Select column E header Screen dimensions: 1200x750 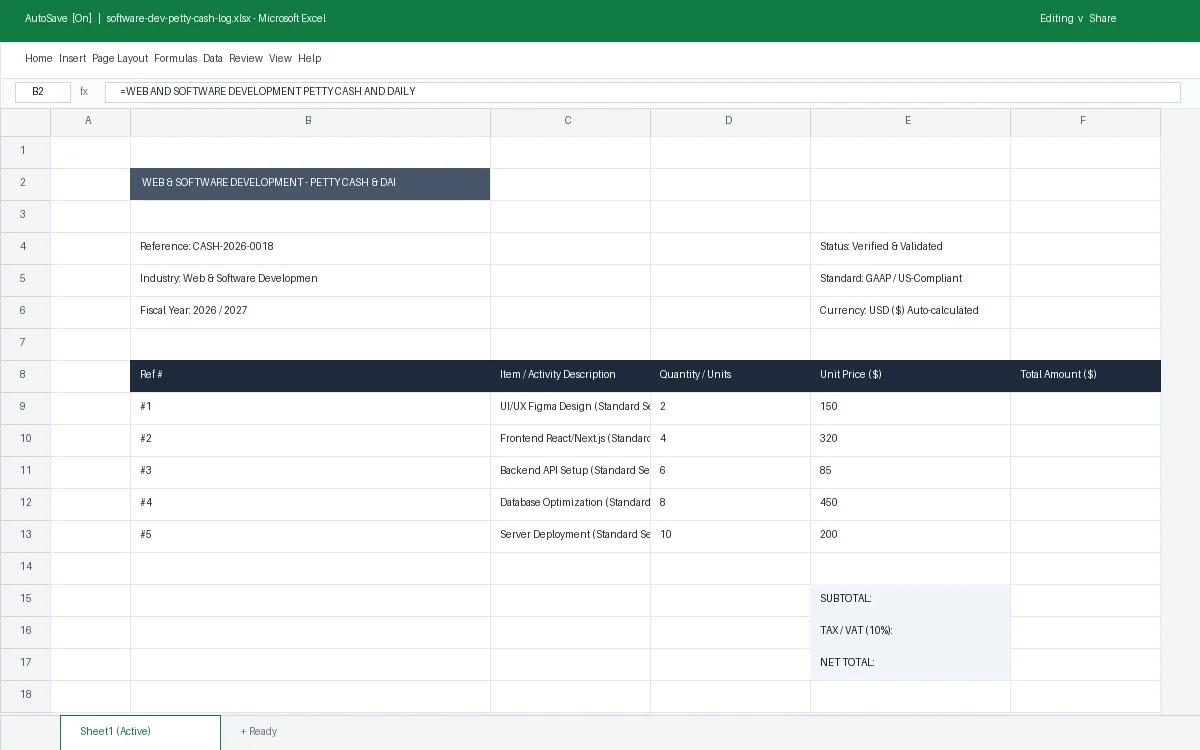coord(910,121)
